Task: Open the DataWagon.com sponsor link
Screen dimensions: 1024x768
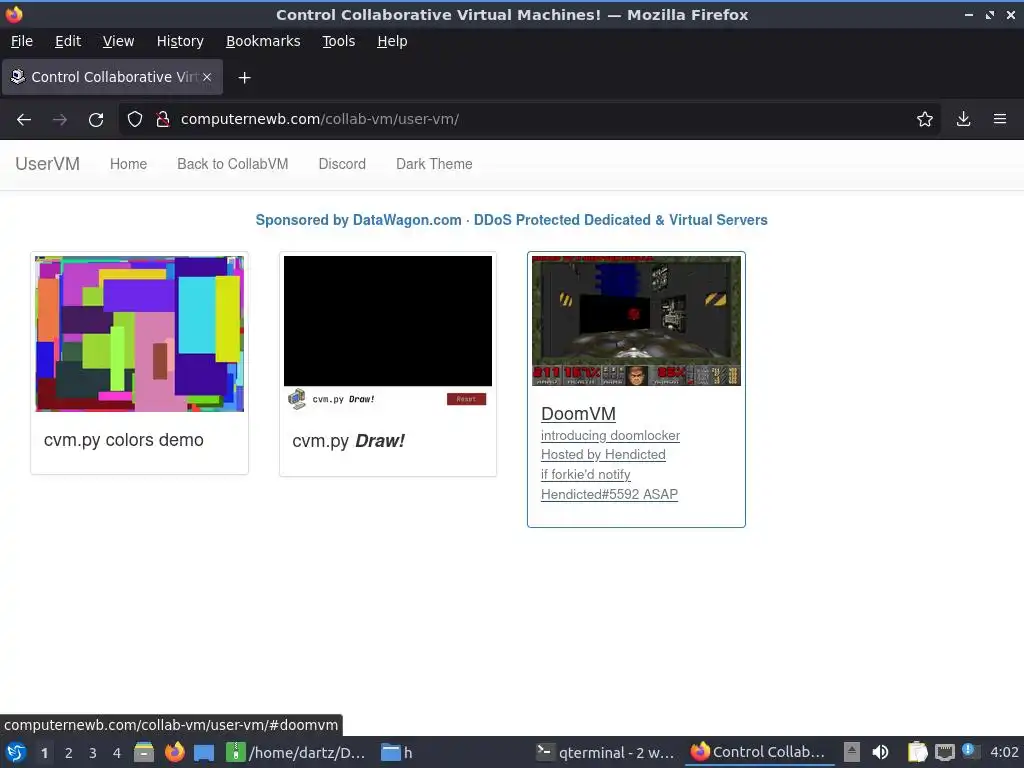Action: pos(511,220)
